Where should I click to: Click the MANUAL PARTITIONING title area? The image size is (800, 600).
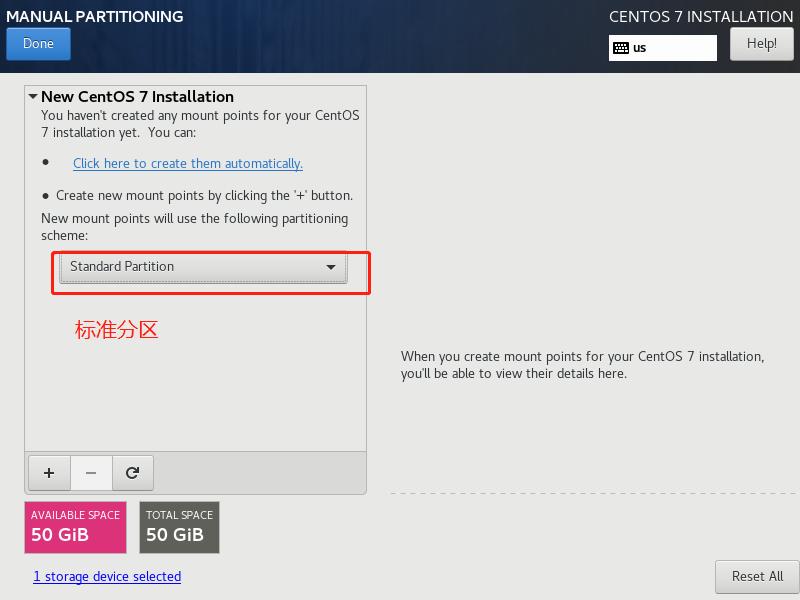pyautogui.click(x=95, y=16)
